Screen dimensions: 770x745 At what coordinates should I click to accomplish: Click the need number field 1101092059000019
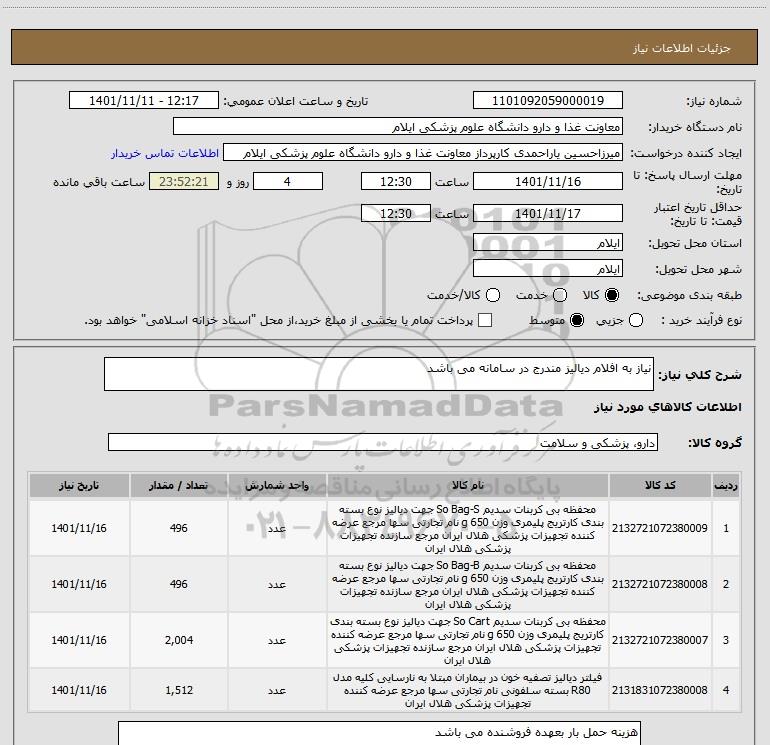pos(548,101)
